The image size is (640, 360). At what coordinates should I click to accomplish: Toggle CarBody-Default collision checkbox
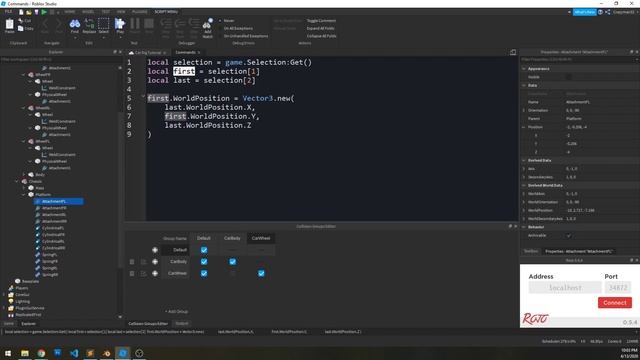click(x=204, y=262)
